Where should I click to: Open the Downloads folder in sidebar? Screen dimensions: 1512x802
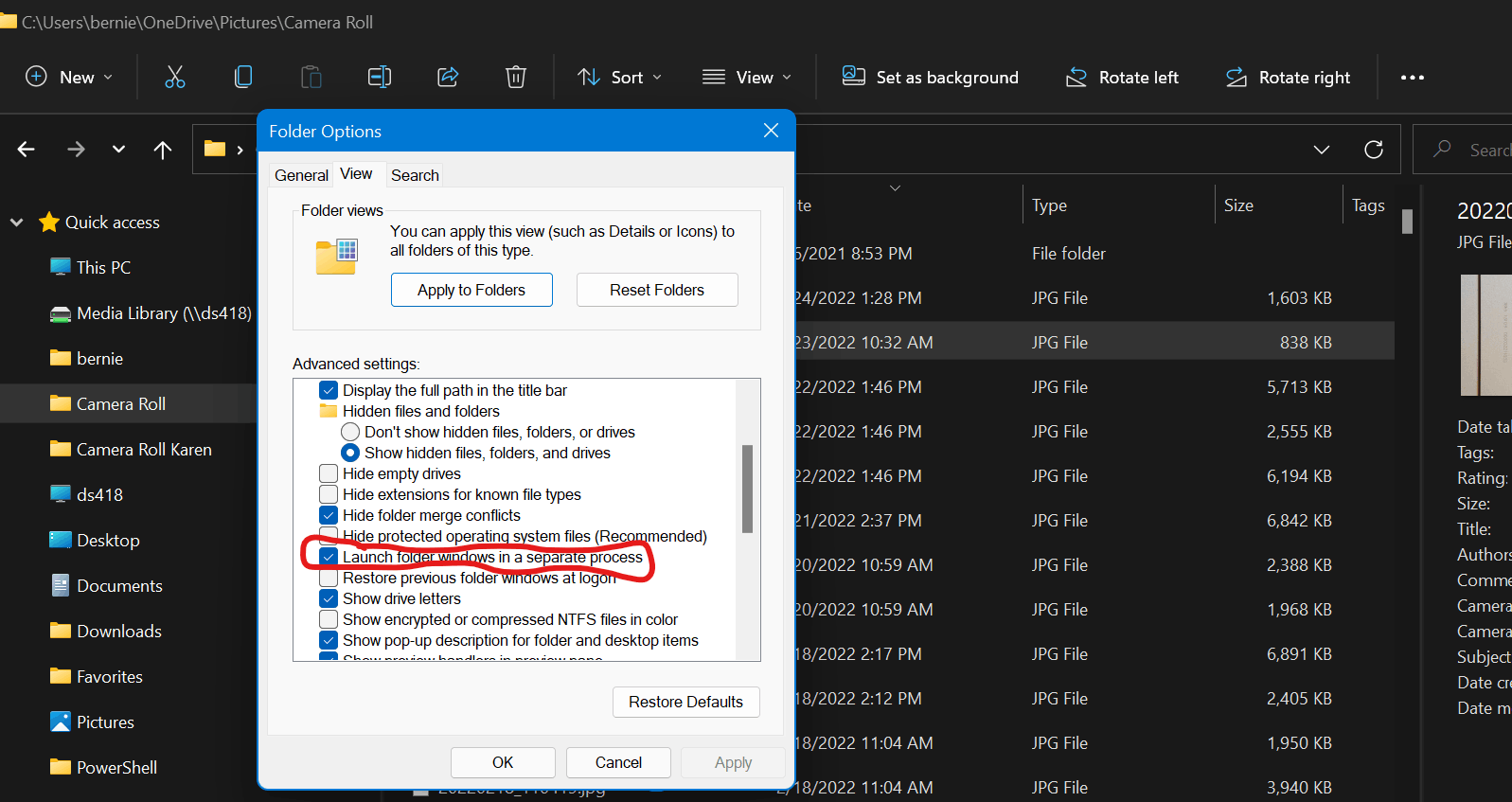tap(119, 632)
